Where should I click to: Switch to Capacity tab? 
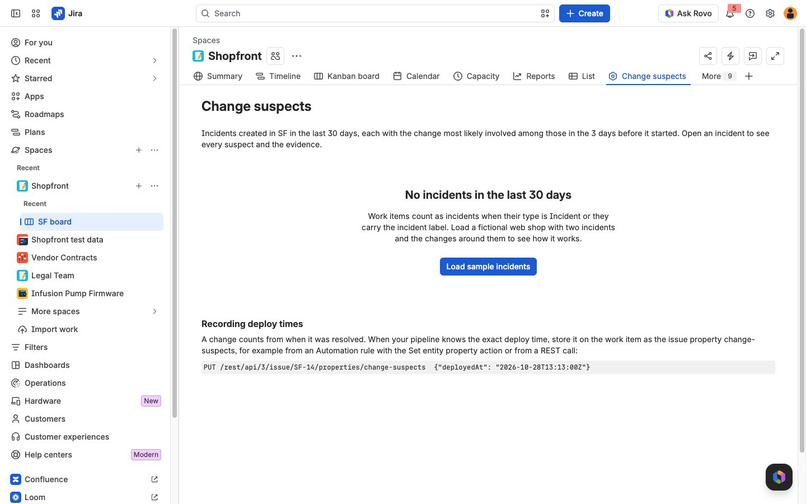(477, 76)
